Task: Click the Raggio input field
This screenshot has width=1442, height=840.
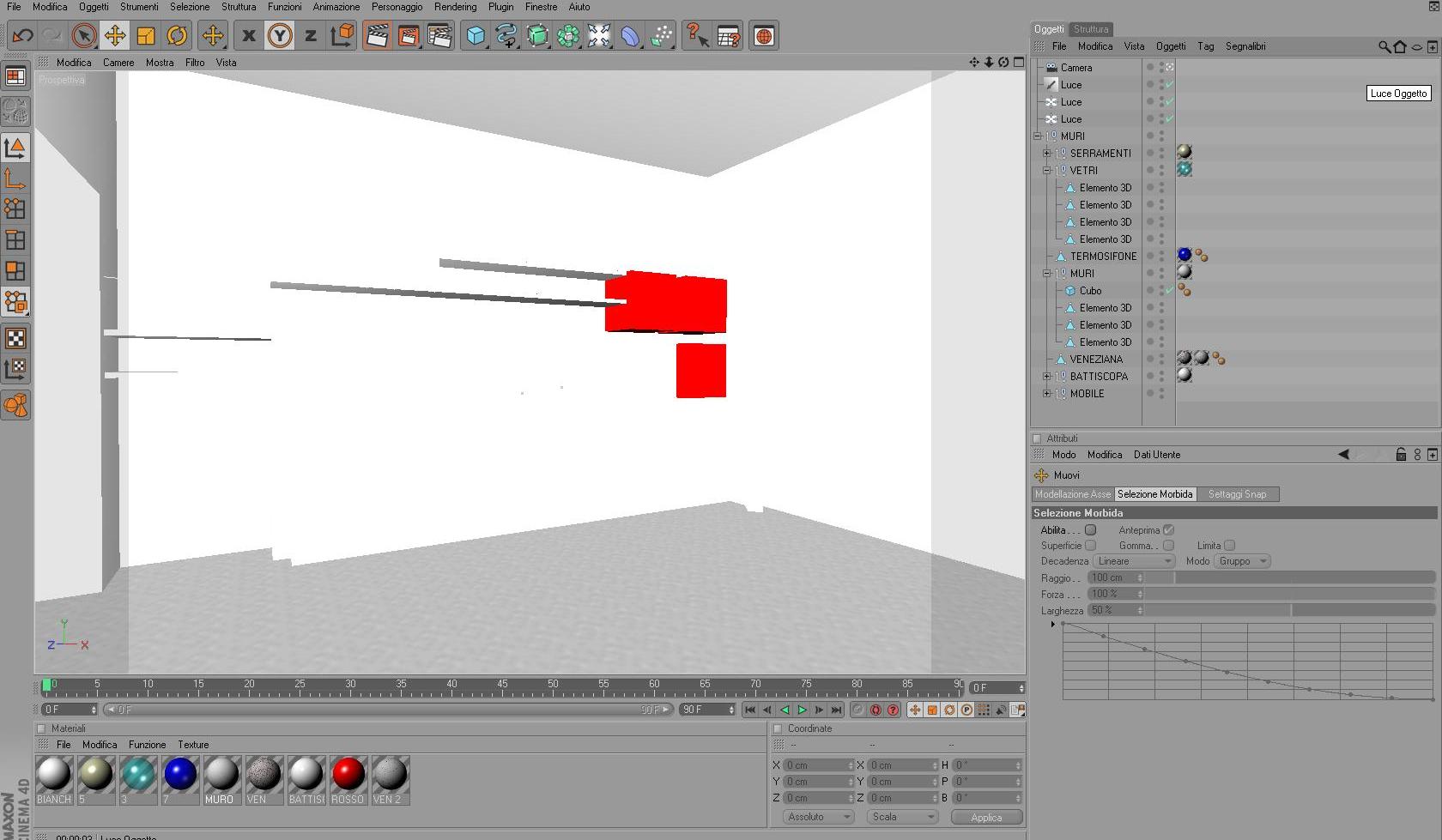Action: click(x=1115, y=577)
